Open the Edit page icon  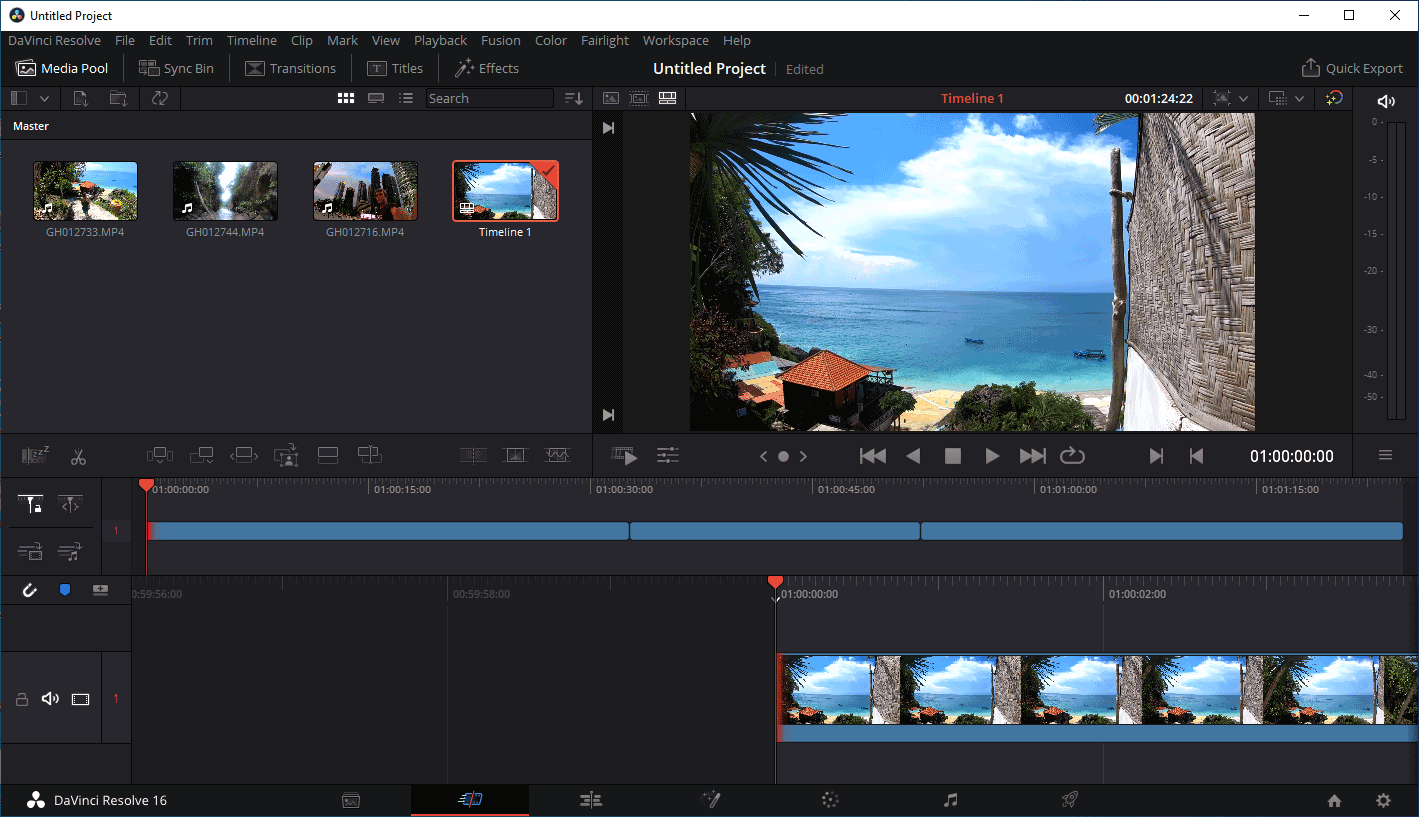point(590,800)
